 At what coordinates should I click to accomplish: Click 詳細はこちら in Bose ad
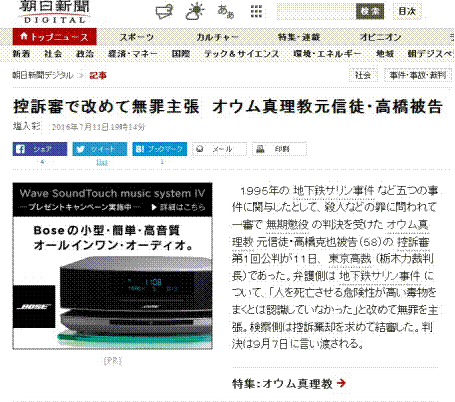pyautogui.click(x=178, y=207)
